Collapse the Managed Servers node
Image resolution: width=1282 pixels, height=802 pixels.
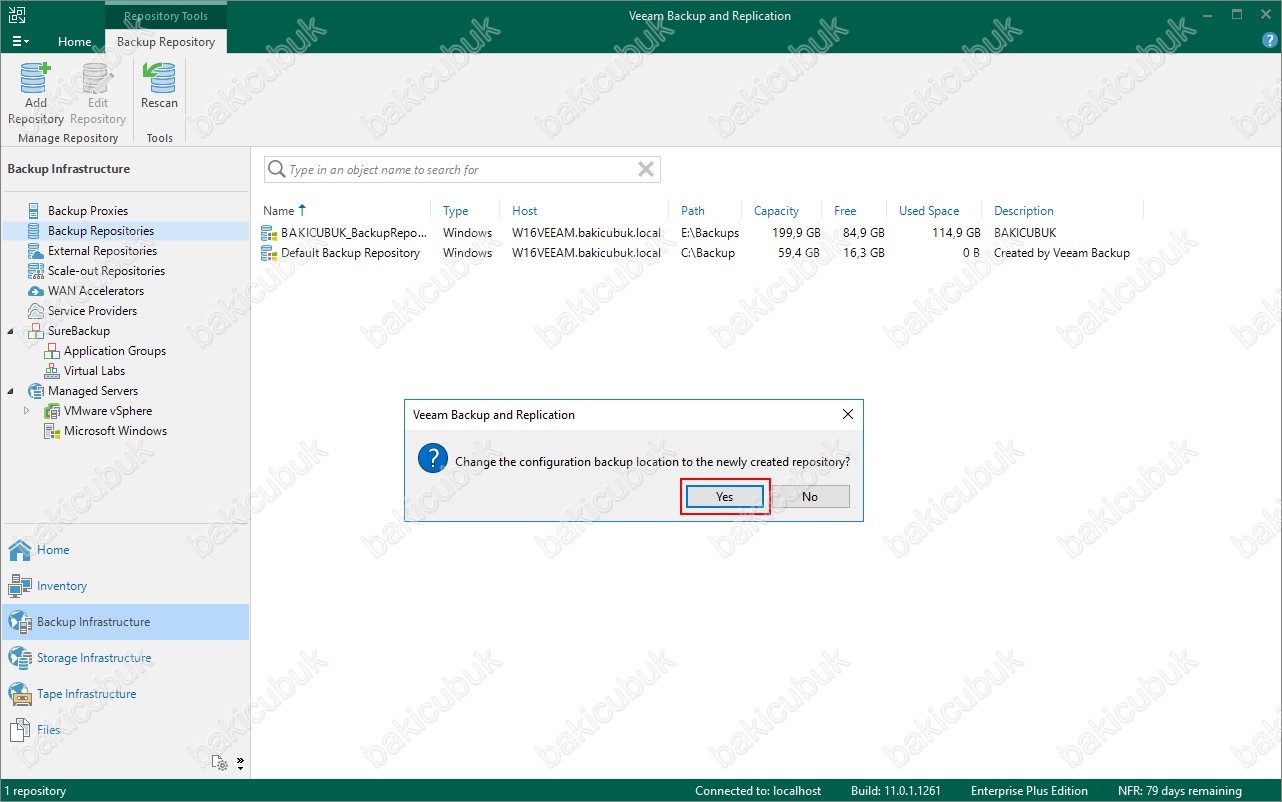(x=10, y=391)
